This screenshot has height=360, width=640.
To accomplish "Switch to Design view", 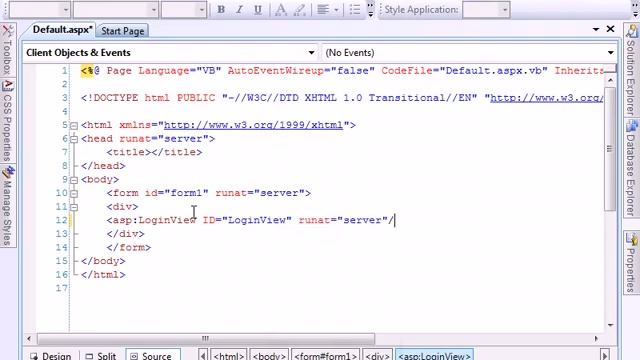I will point(51,356).
